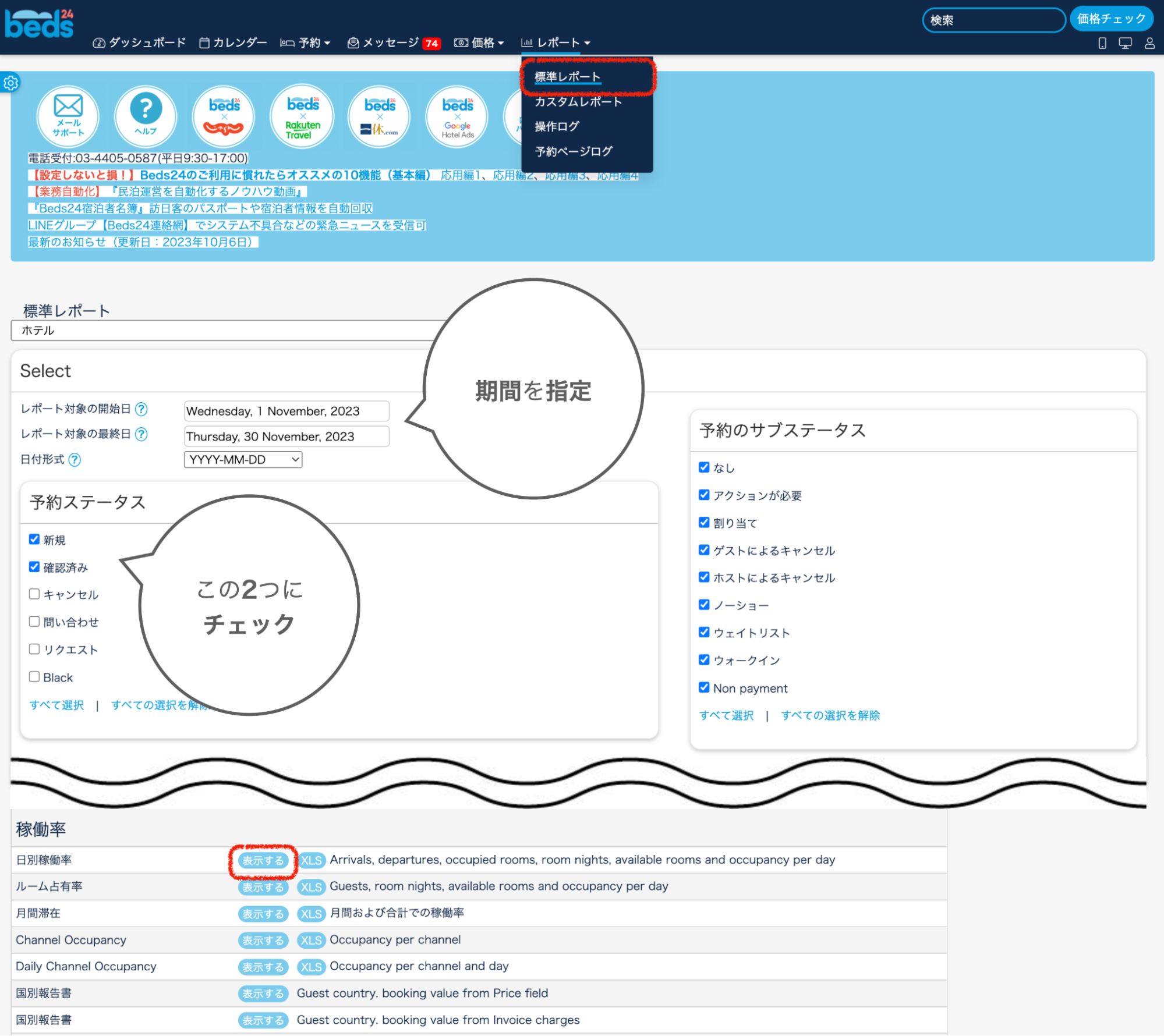Click the mobile device icon in header
This screenshot has width=1164, height=1036.
tap(1102, 43)
